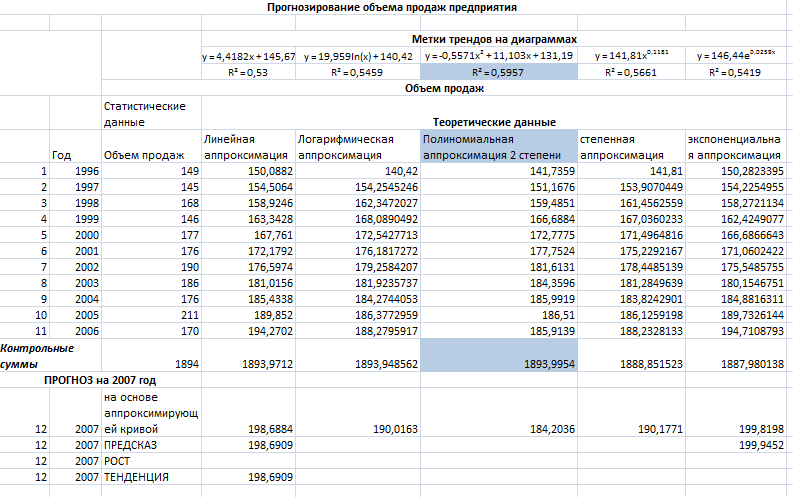Click the 'РОСТ' function label

pos(116,461)
